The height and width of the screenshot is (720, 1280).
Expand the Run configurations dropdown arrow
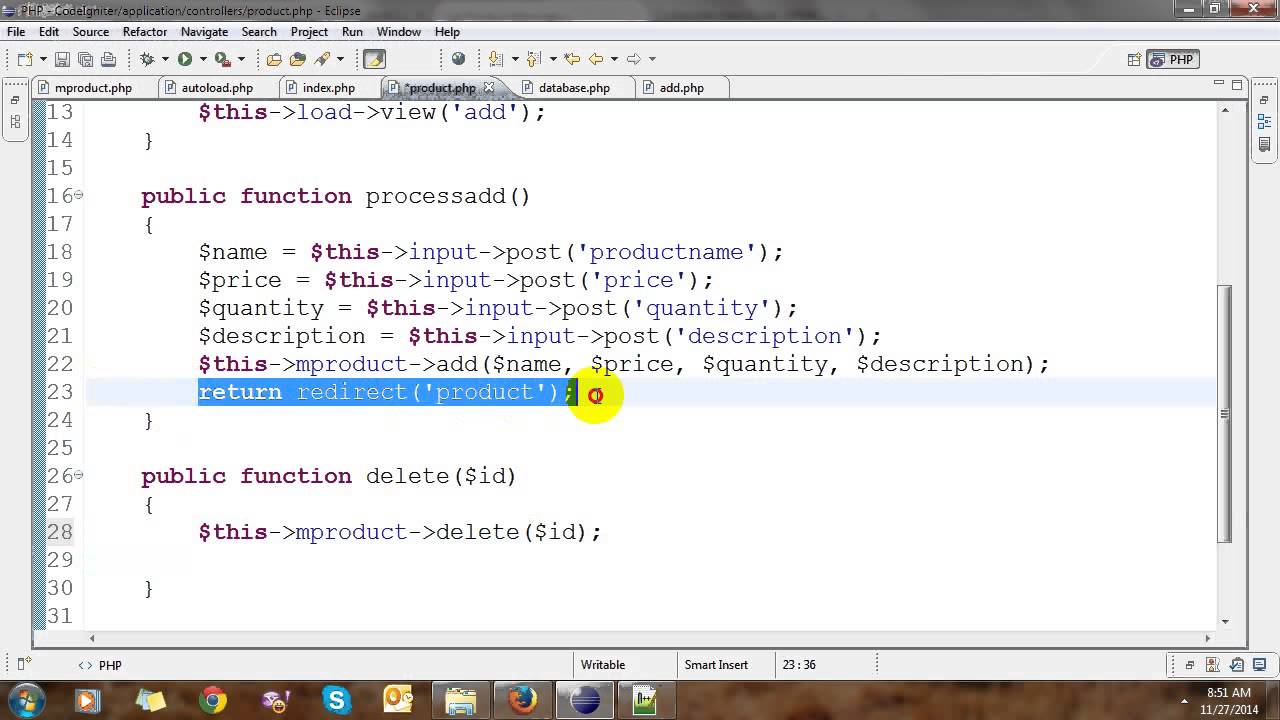click(x=202, y=59)
